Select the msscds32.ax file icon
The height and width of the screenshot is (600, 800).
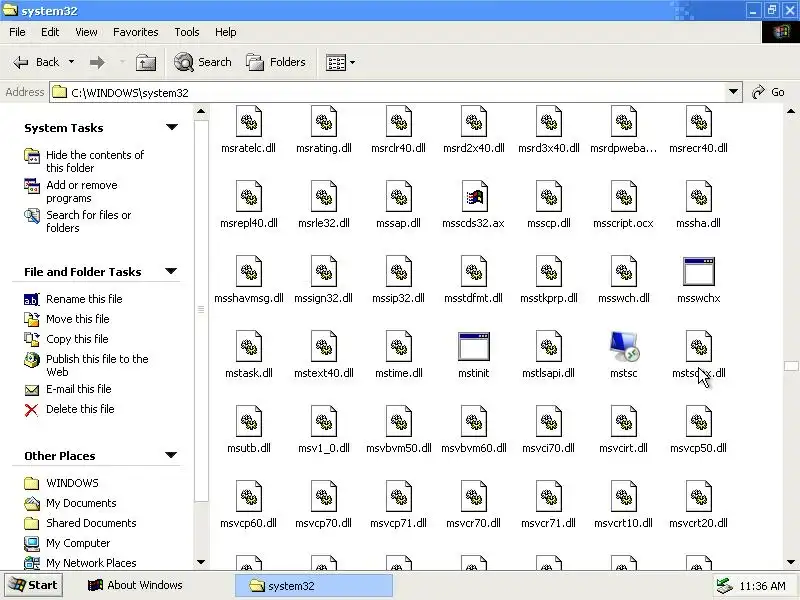474,196
